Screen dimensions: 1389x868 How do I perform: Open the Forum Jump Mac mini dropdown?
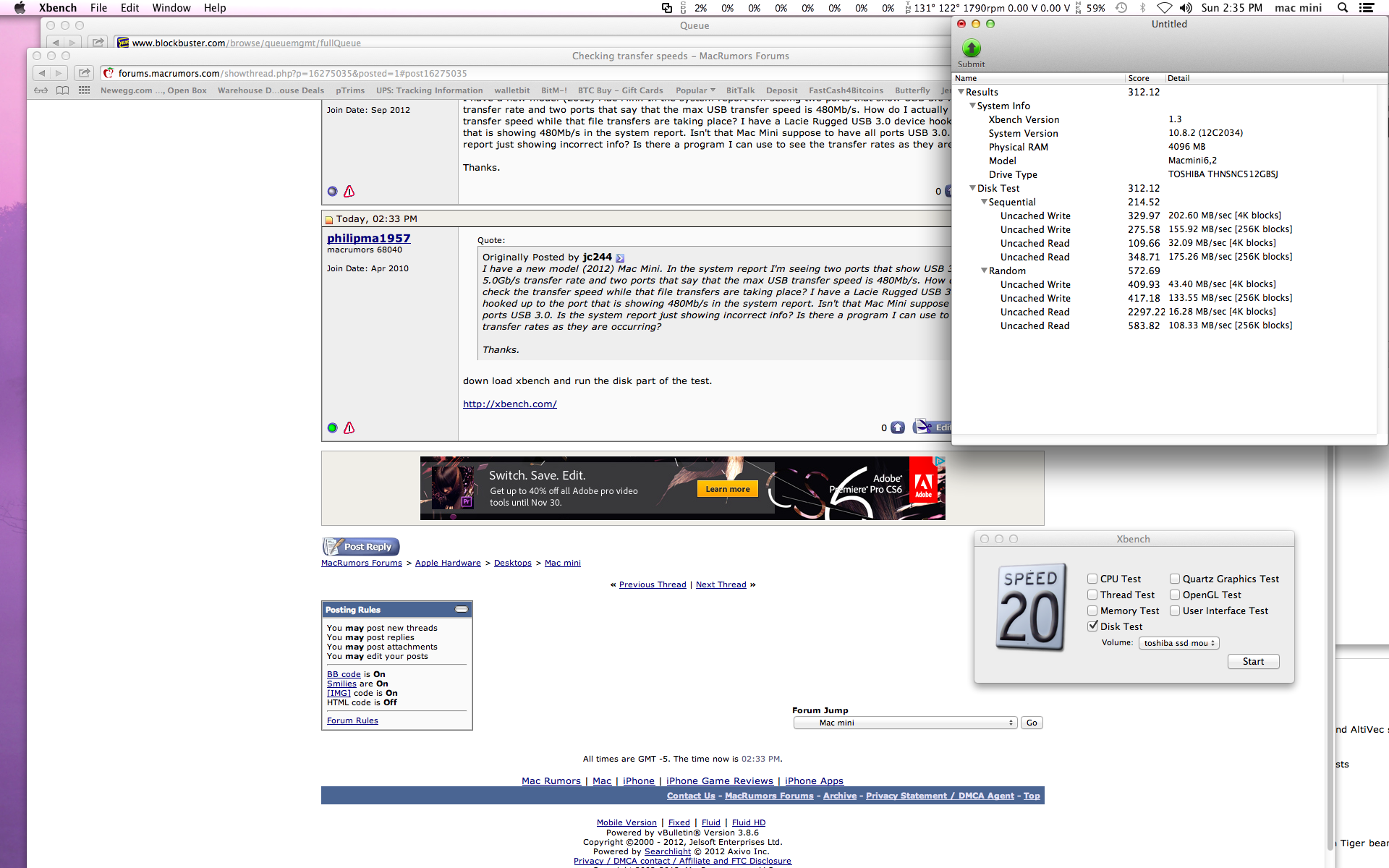click(905, 723)
